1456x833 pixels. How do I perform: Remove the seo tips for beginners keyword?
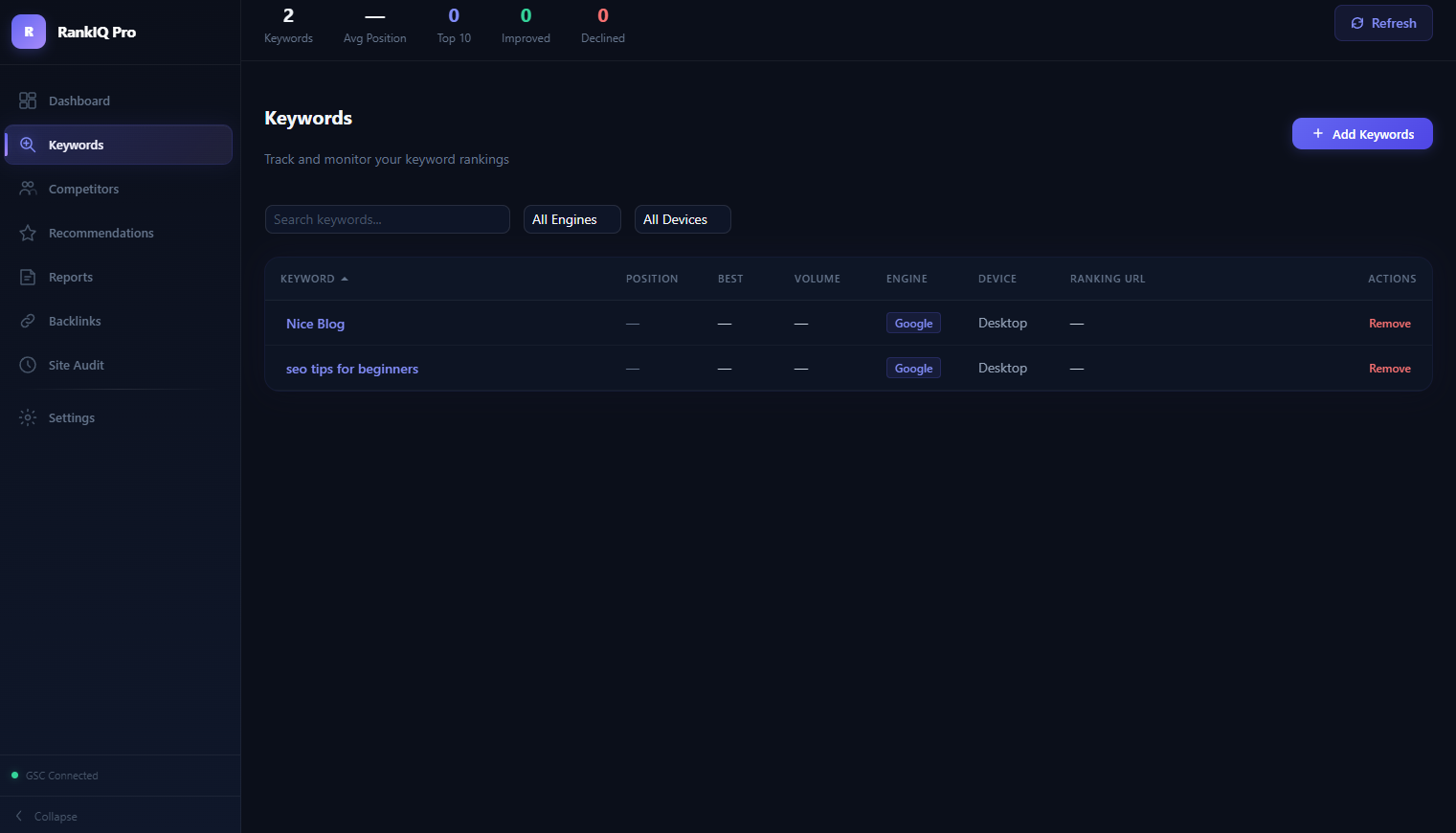(1389, 369)
